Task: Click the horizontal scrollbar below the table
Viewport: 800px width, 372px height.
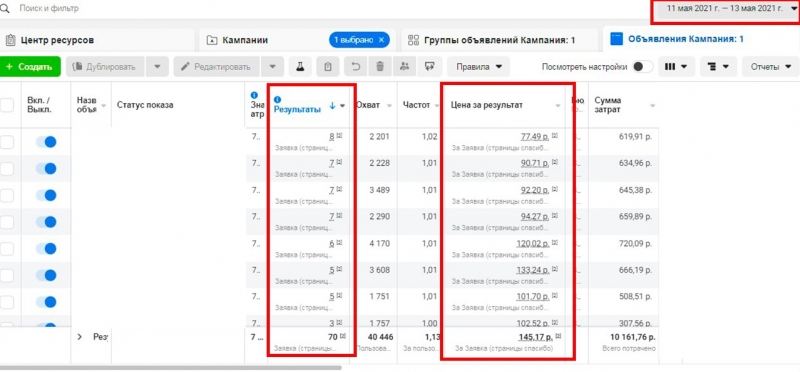Action: click(x=170, y=367)
